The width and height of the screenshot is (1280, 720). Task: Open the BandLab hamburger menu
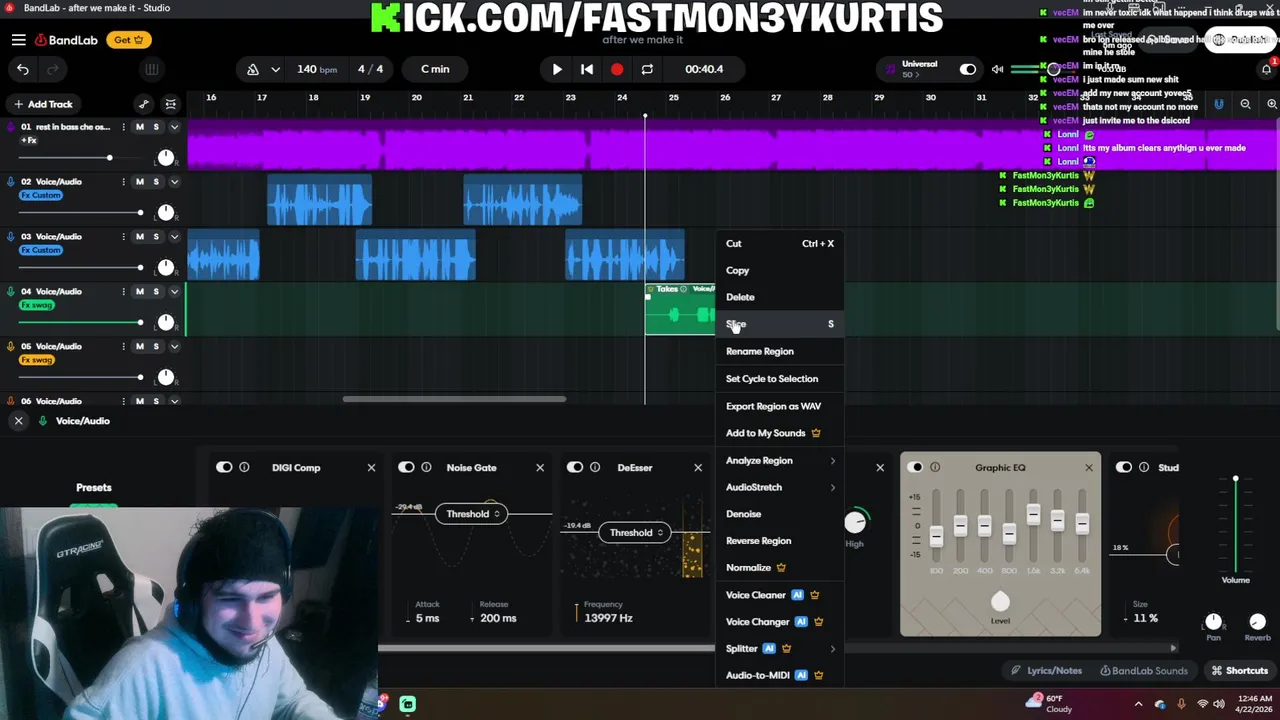tap(19, 40)
